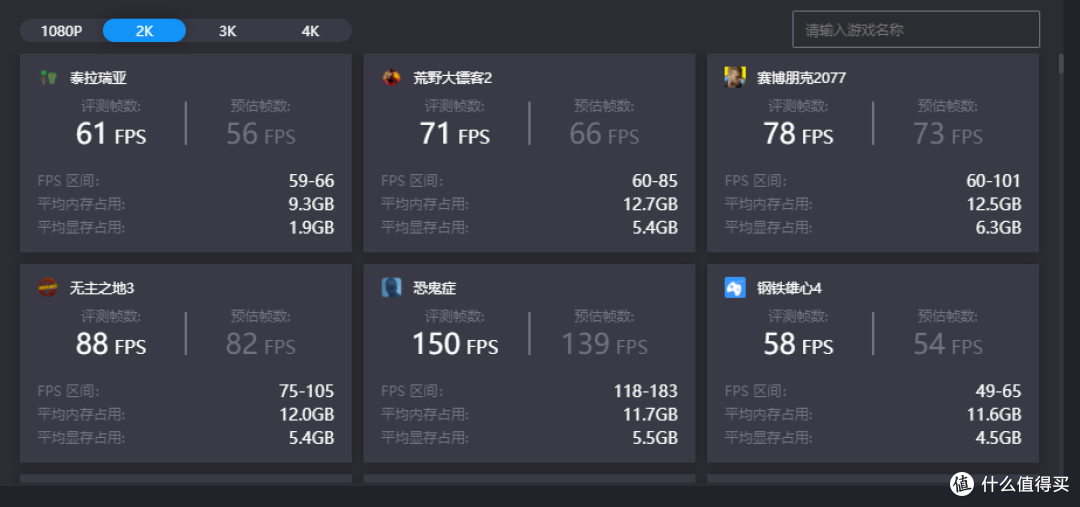Viewport: 1080px width, 507px height.
Task: Click the 无主之地3 game icon
Action: [x=48, y=287]
